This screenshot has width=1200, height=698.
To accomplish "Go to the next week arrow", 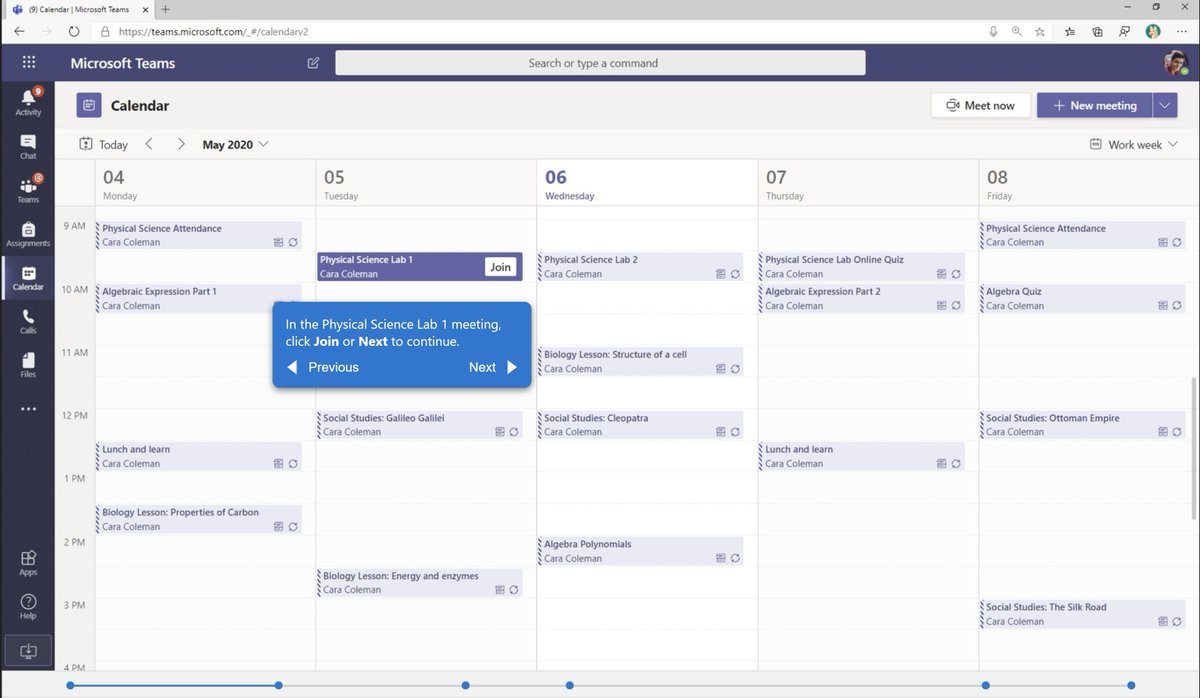I will 181,144.
